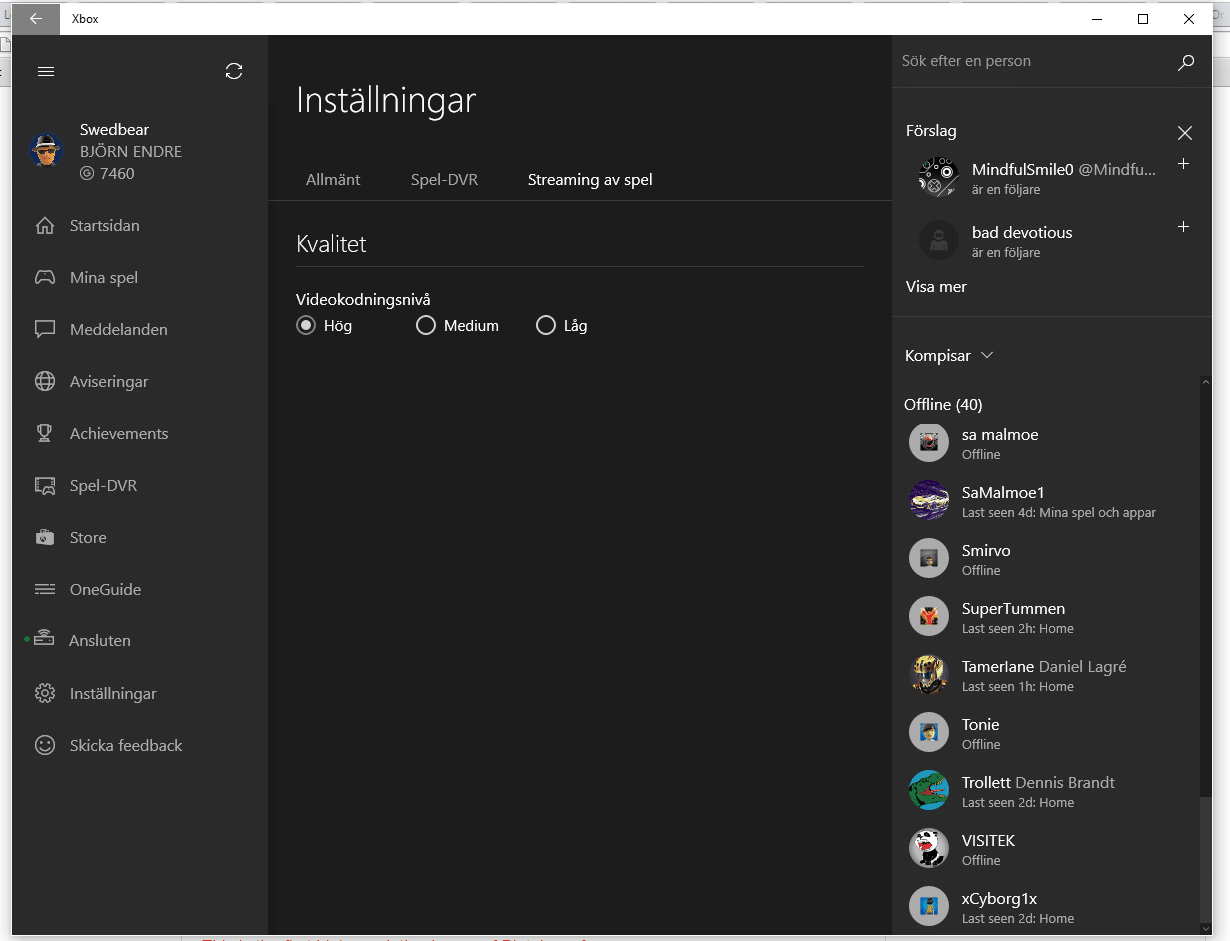The image size is (1230, 941).
Task: Switch to the Spel-DVR settings tab
Action: [x=444, y=180]
